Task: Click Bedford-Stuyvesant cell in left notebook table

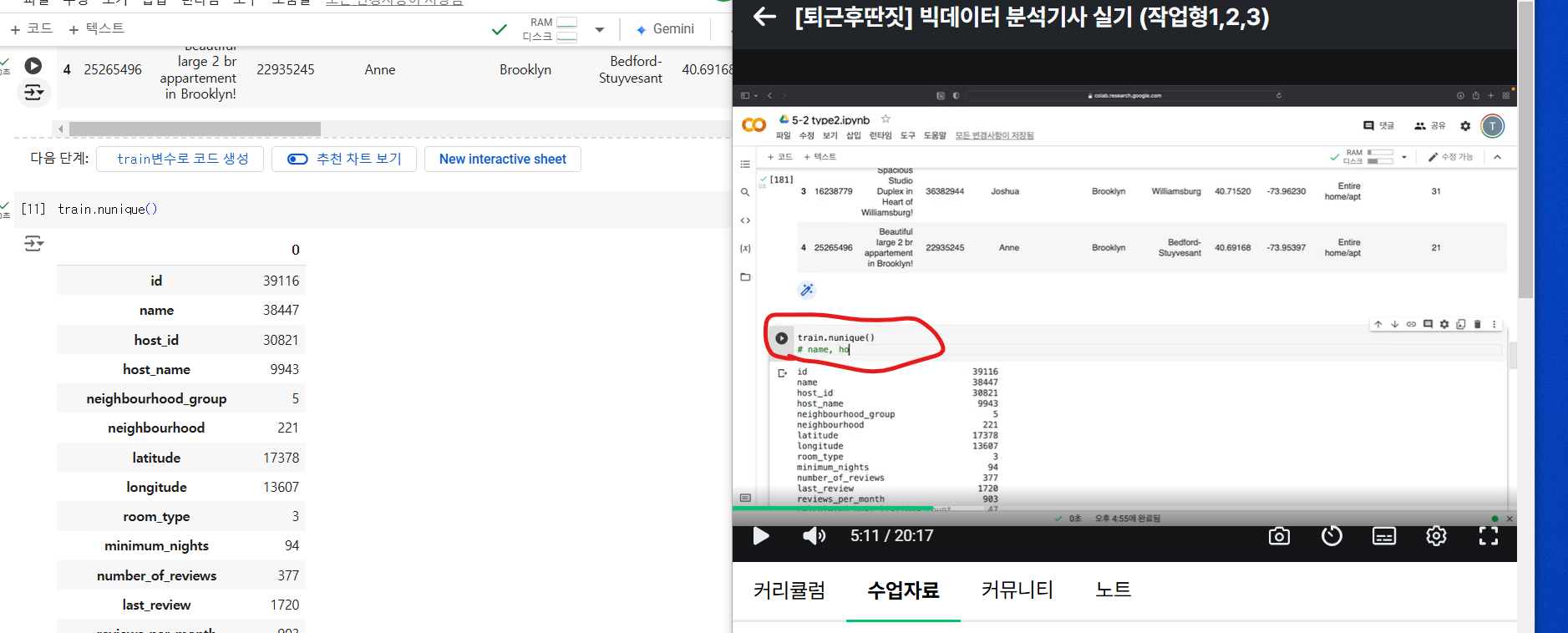Action: (631, 69)
